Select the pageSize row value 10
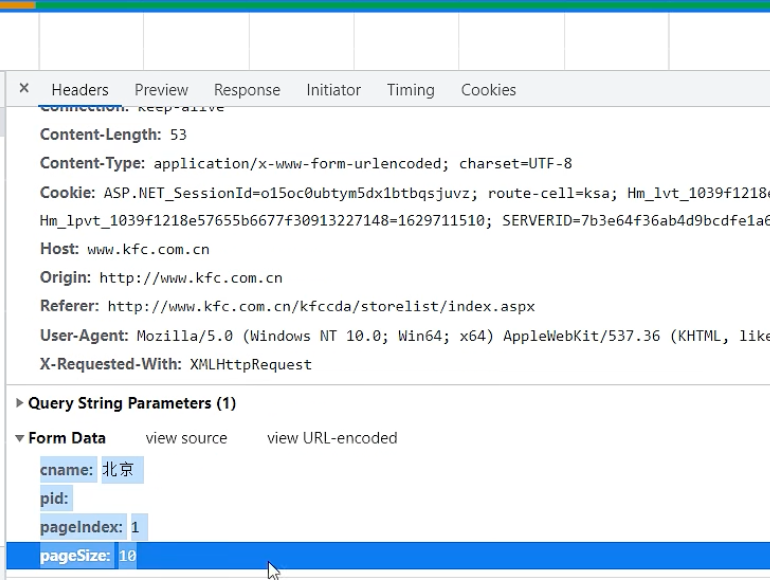 (127, 556)
